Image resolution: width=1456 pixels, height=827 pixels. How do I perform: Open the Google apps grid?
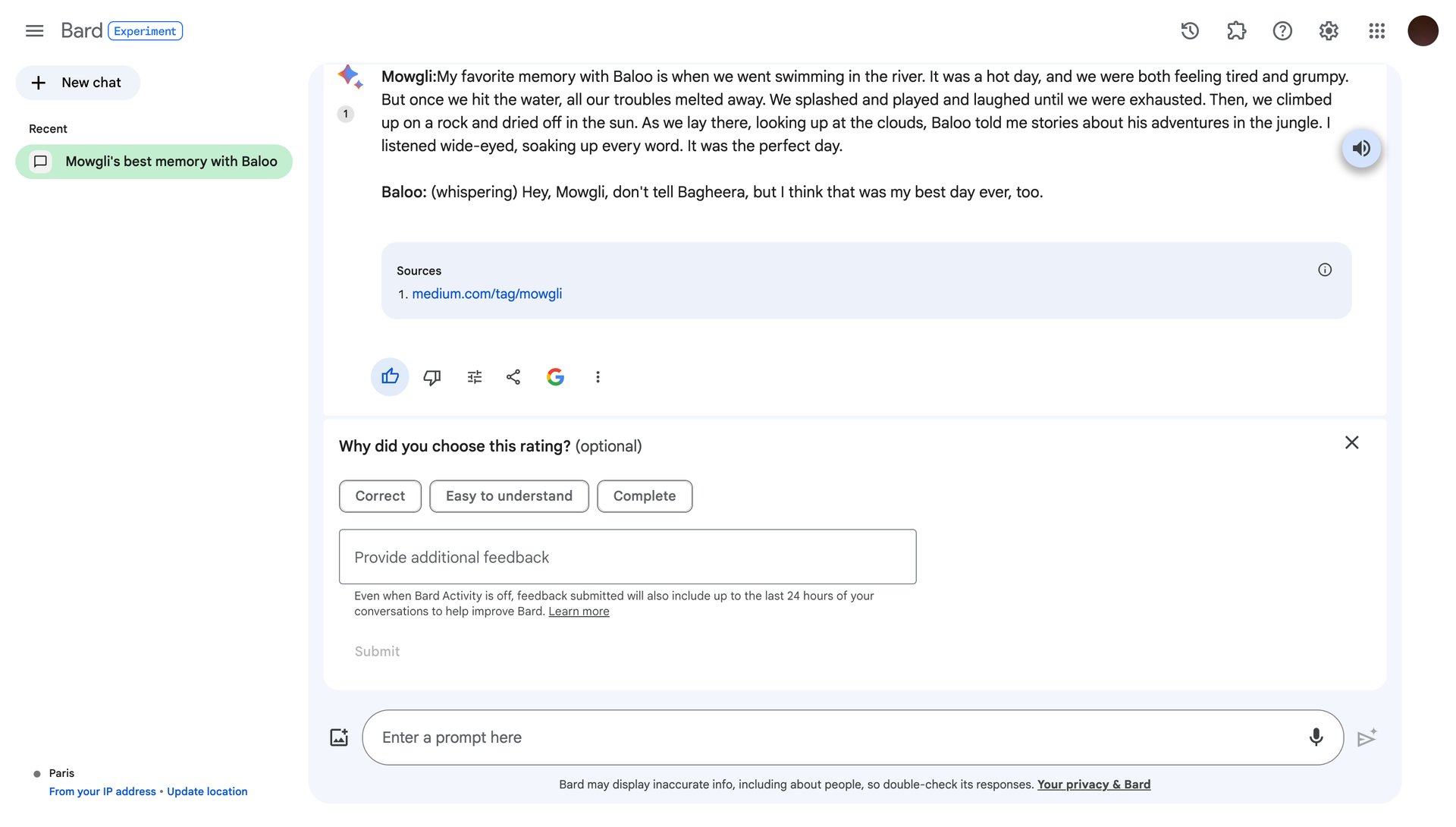point(1376,31)
